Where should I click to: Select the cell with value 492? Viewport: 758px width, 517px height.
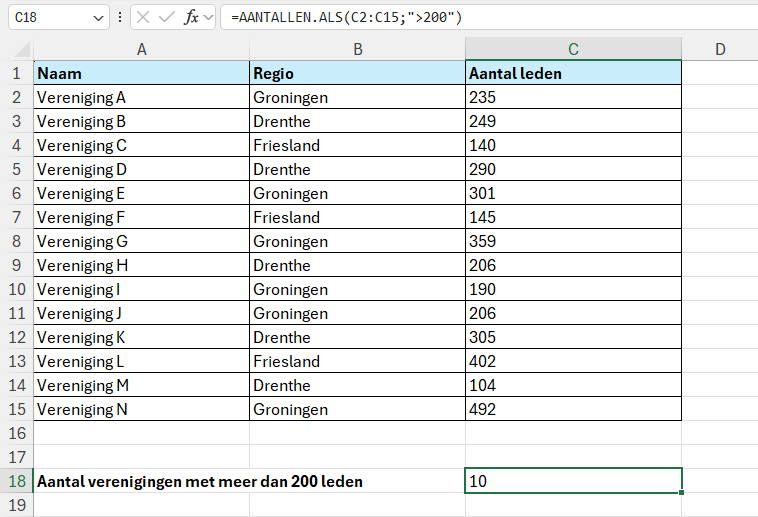[x=573, y=409]
